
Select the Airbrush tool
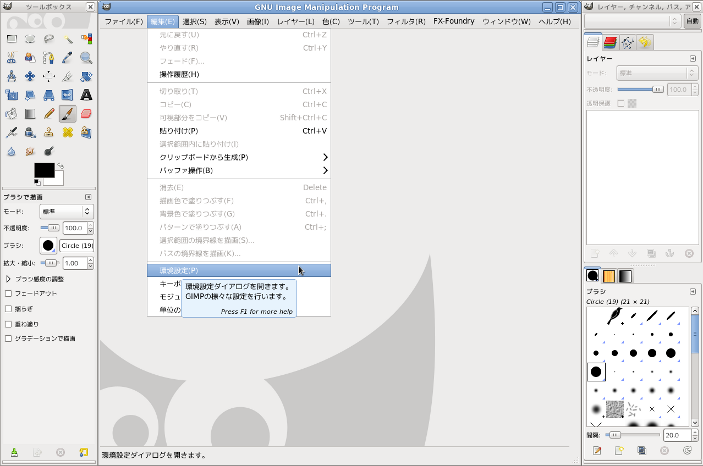click(12, 133)
